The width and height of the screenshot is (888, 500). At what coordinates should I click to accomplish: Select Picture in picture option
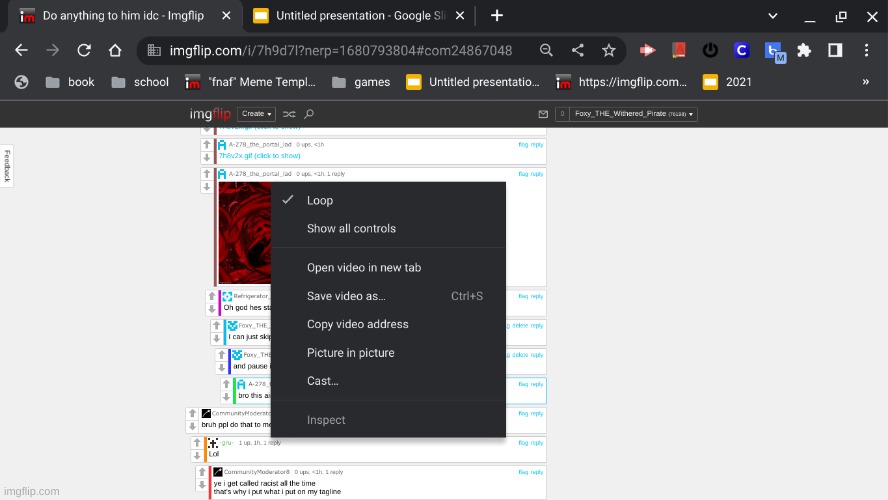click(388, 353)
